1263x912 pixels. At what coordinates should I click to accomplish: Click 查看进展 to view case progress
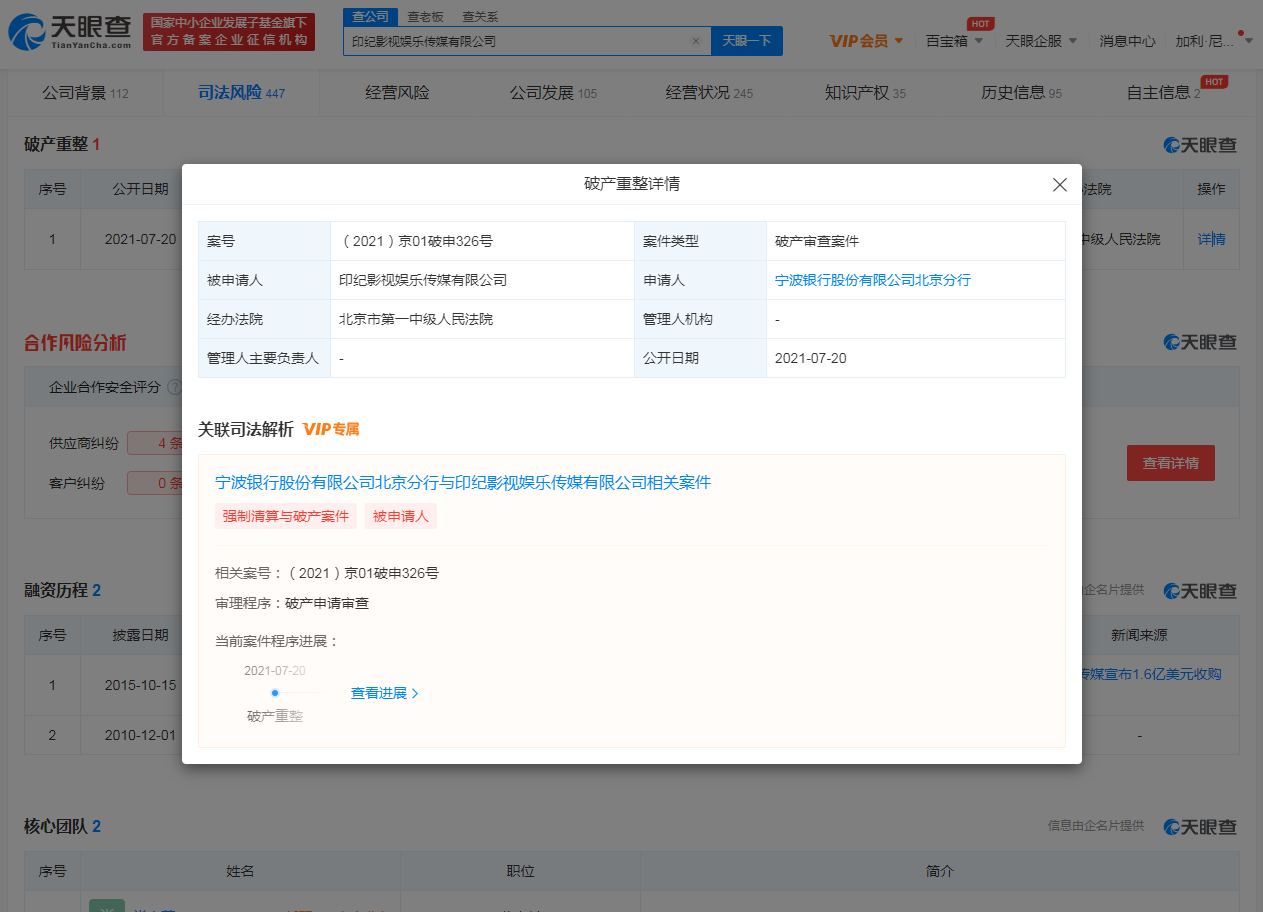tap(384, 693)
